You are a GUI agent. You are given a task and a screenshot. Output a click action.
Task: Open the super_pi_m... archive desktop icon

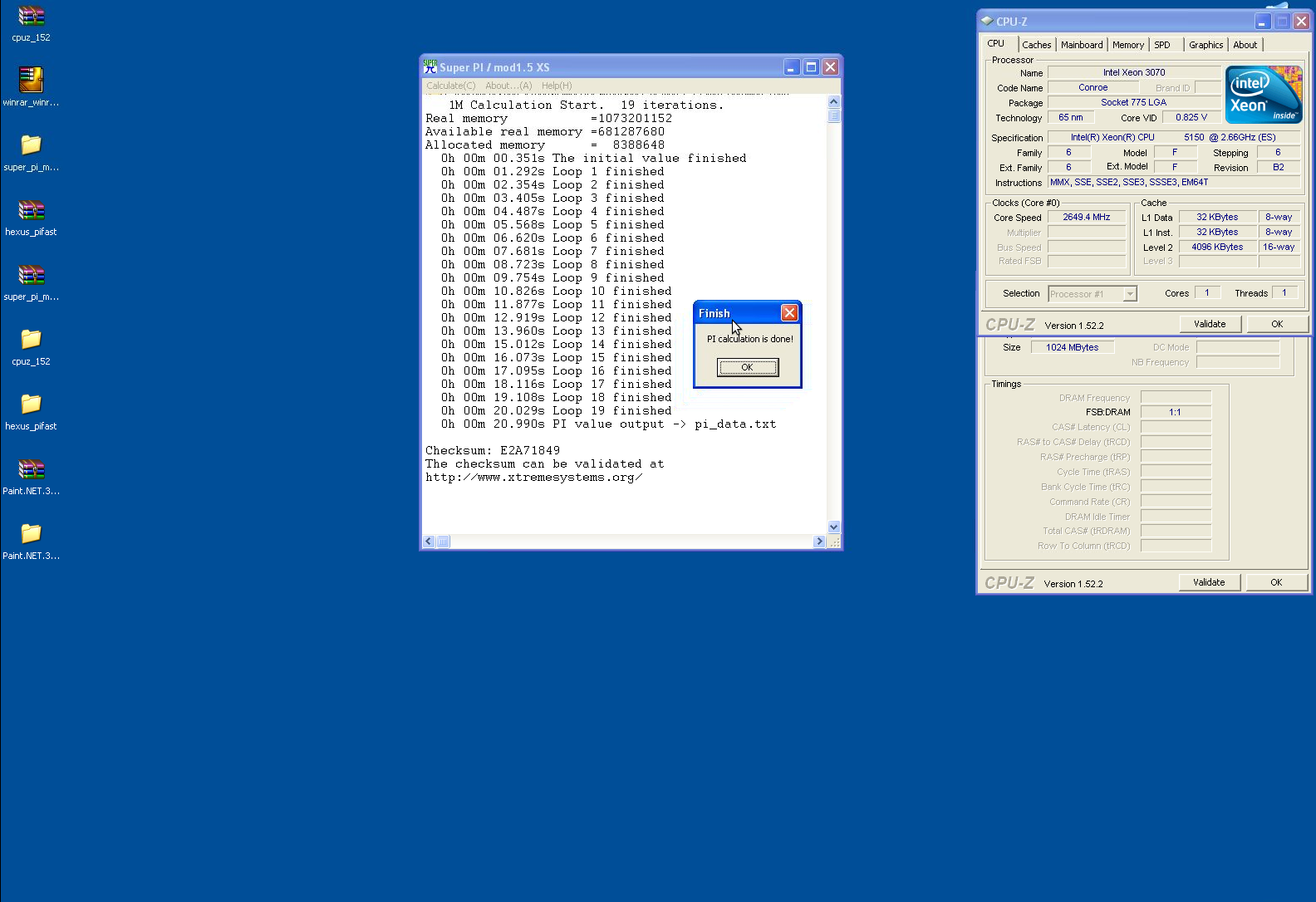coord(31,274)
